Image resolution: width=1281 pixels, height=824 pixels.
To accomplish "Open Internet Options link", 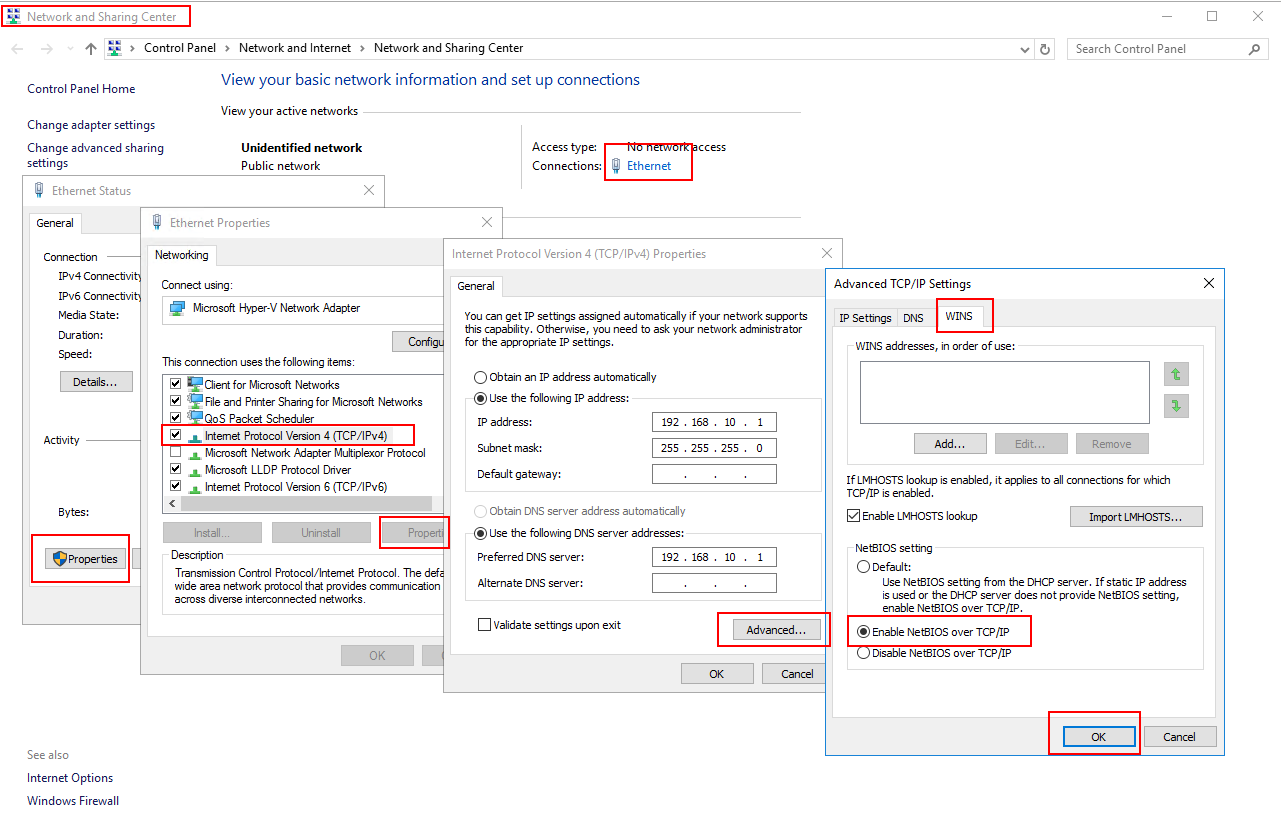I will pyautogui.click(x=70, y=778).
